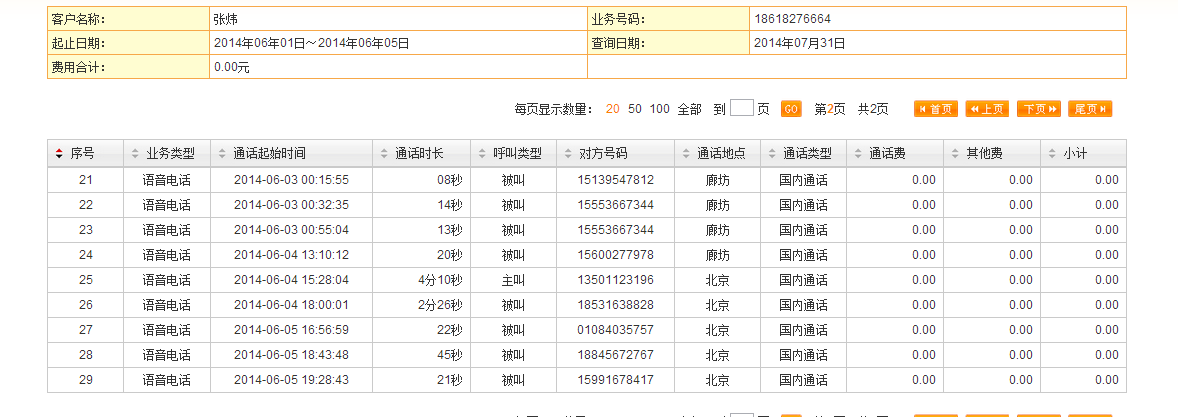The height and width of the screenshot is (417, 1178).
Task: Display 全部 records on one page
Action: 689,109
